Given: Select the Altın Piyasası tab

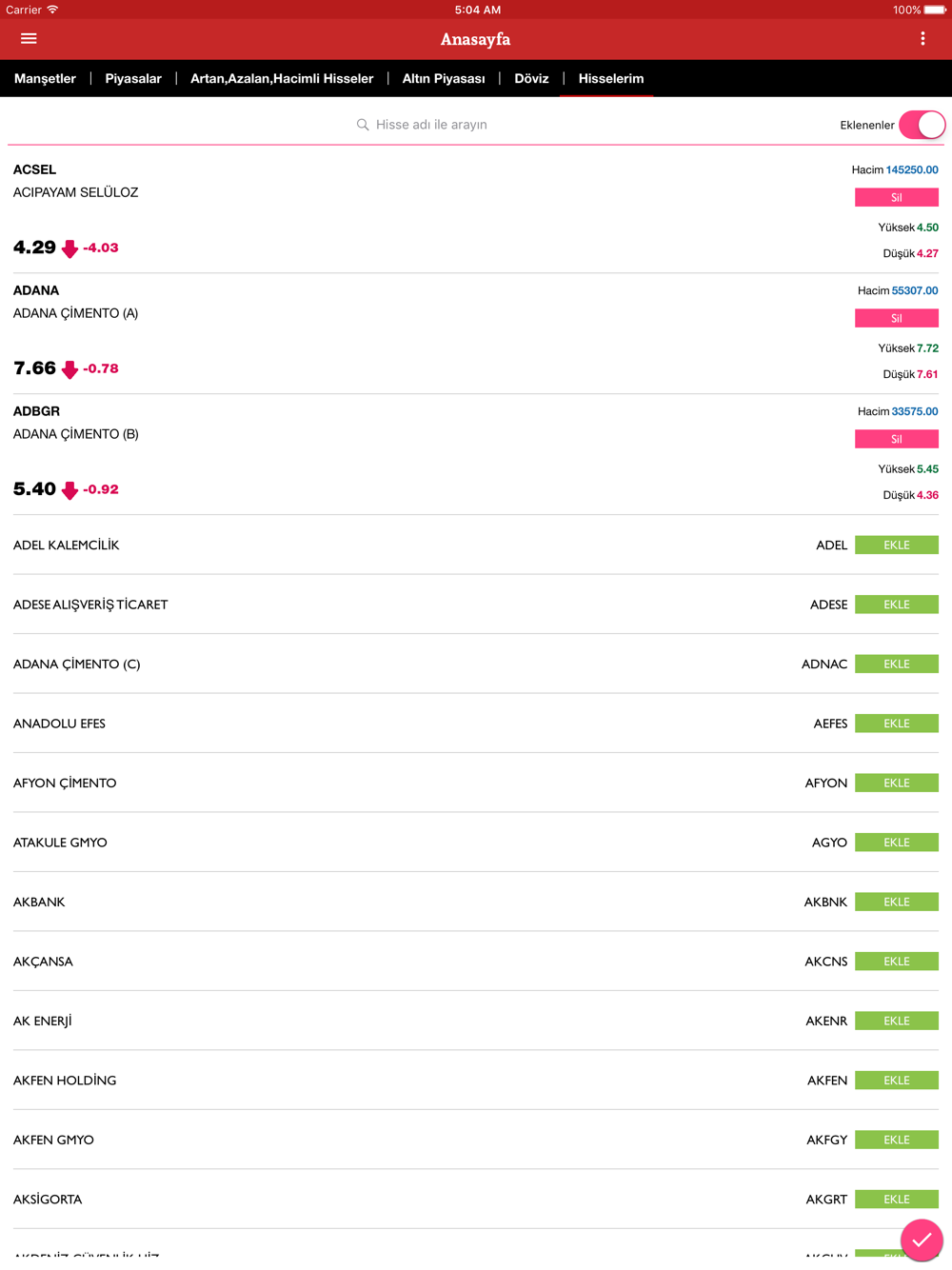Looking at the screenshot, I should tap(444, 79).
